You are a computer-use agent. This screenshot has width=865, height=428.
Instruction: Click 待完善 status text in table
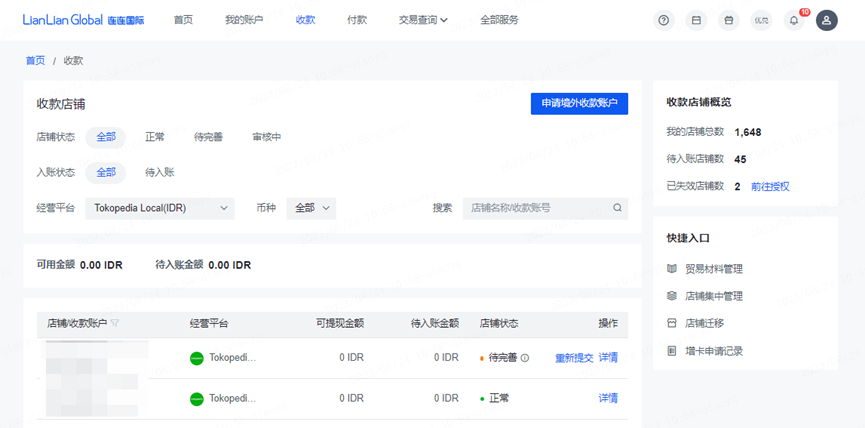[503, 358]
